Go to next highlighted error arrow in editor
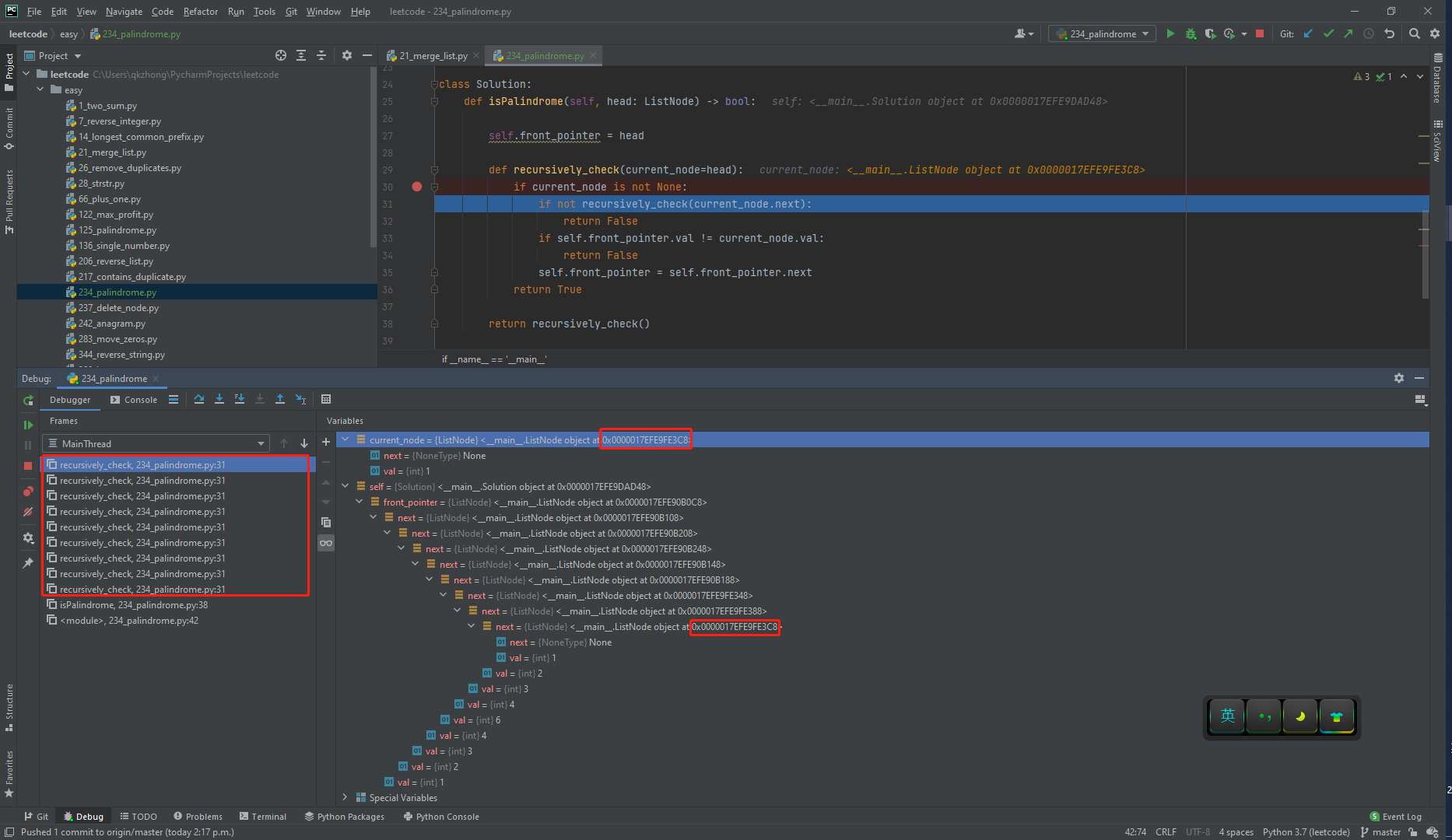 coord(1419,76)
